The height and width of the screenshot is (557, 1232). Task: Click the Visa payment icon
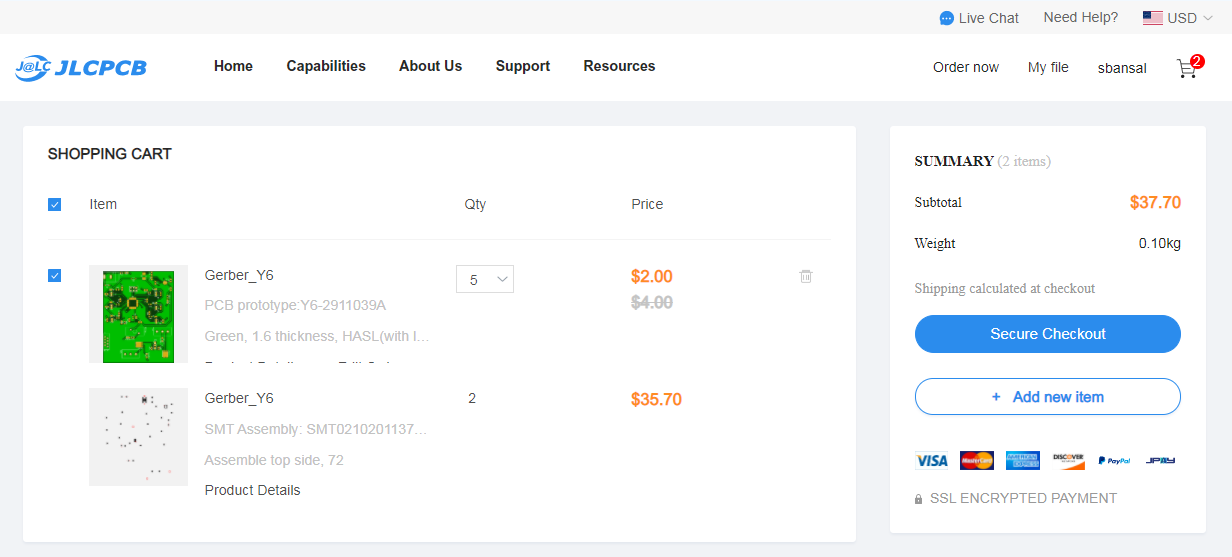click(x=931, y=460)
